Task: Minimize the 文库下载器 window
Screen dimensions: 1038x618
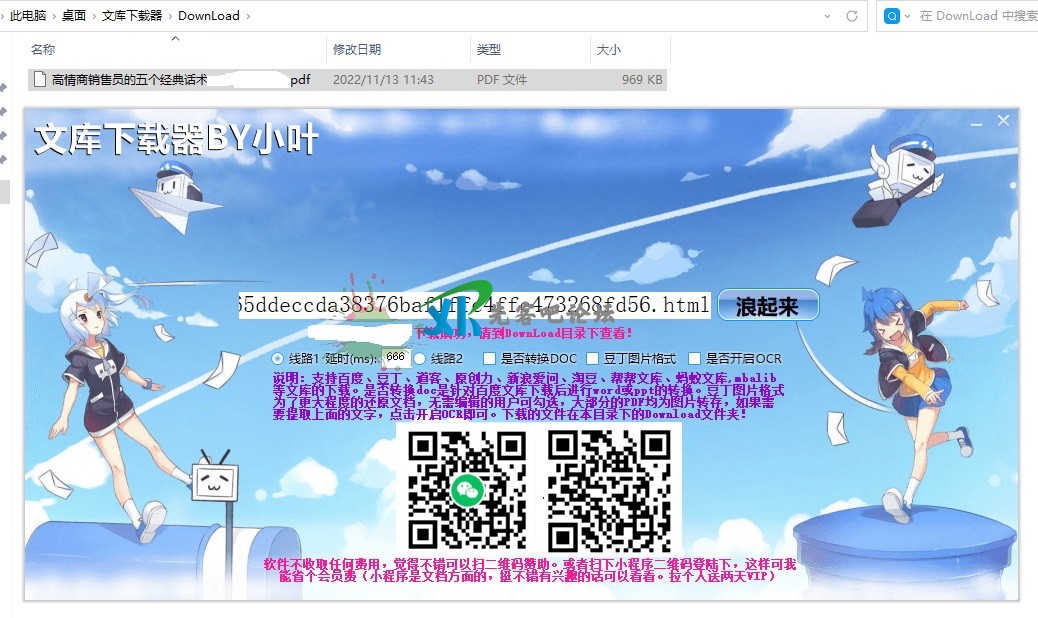Action: tap(977, 121)
